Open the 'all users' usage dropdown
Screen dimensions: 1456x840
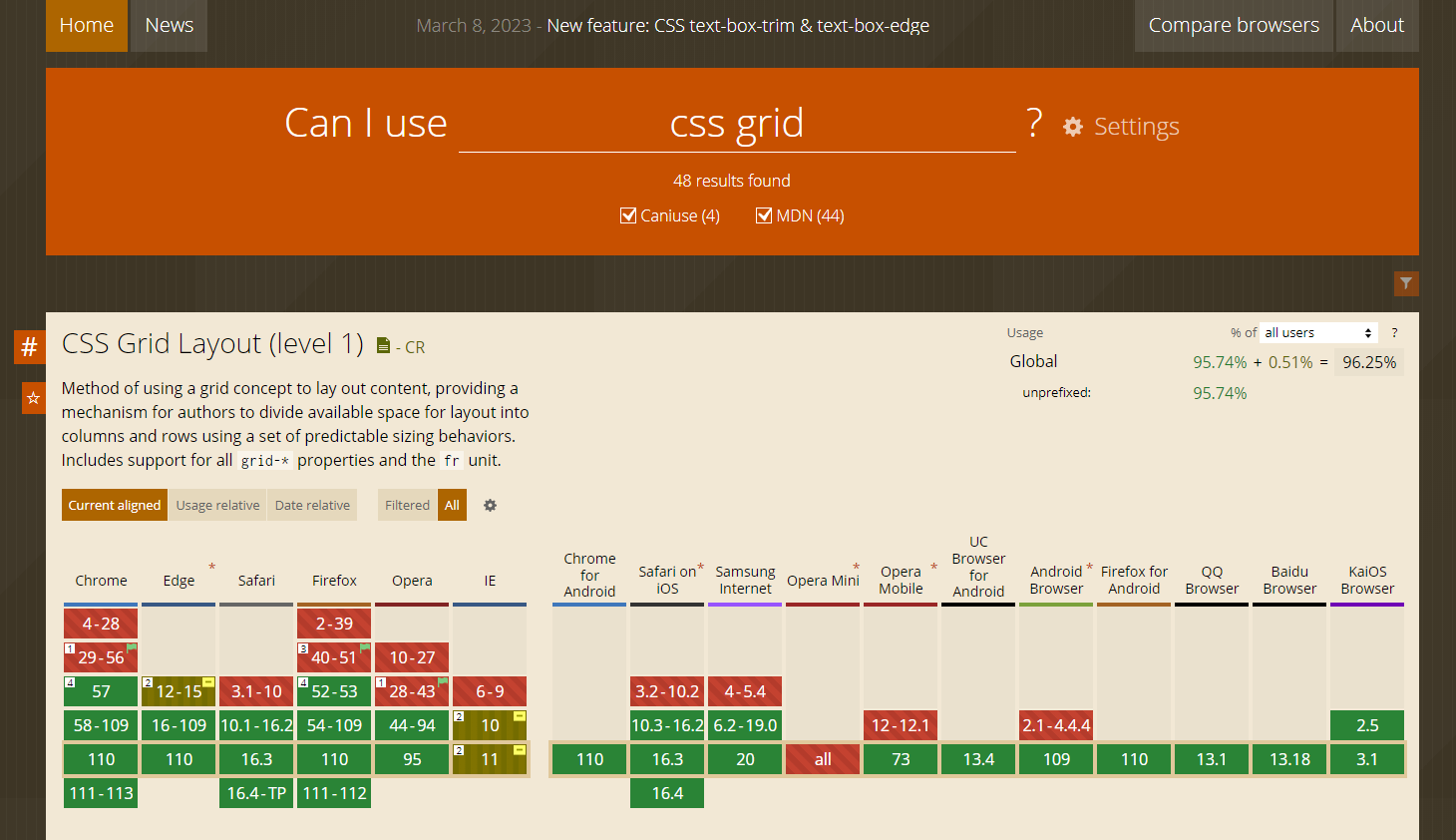(1319, 333)
